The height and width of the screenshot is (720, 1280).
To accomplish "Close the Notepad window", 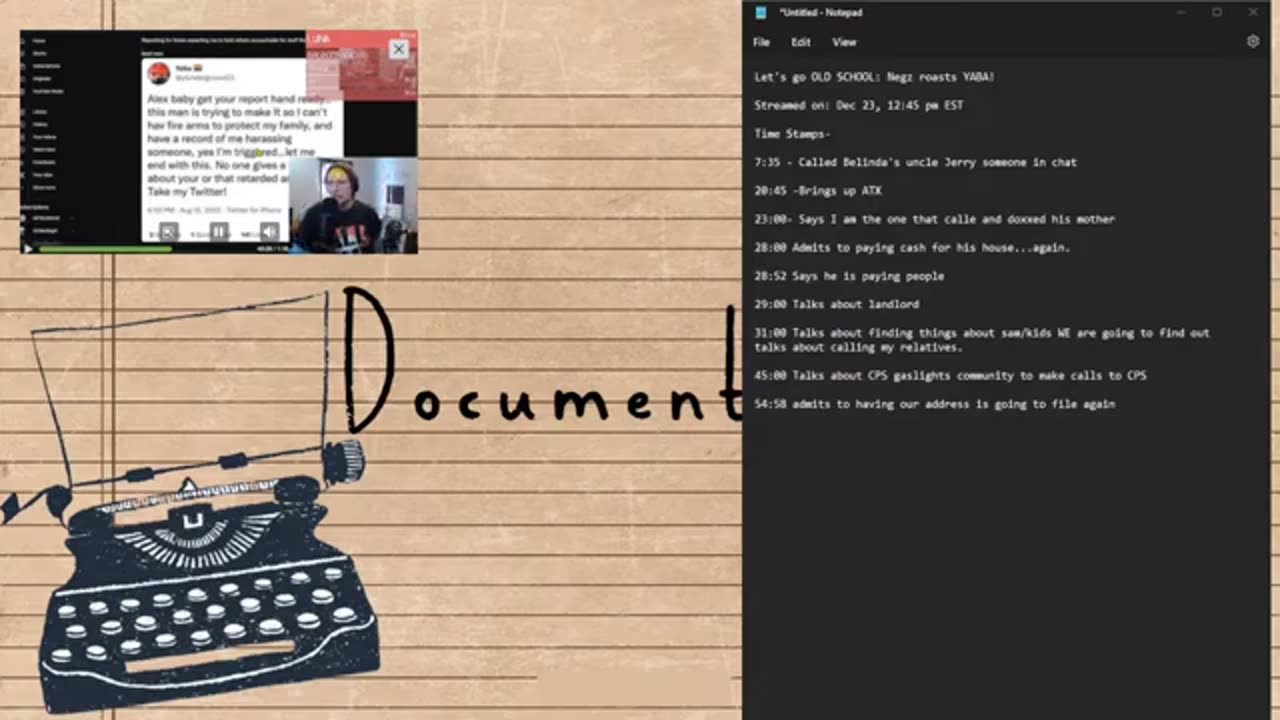I will (1253, 12).
